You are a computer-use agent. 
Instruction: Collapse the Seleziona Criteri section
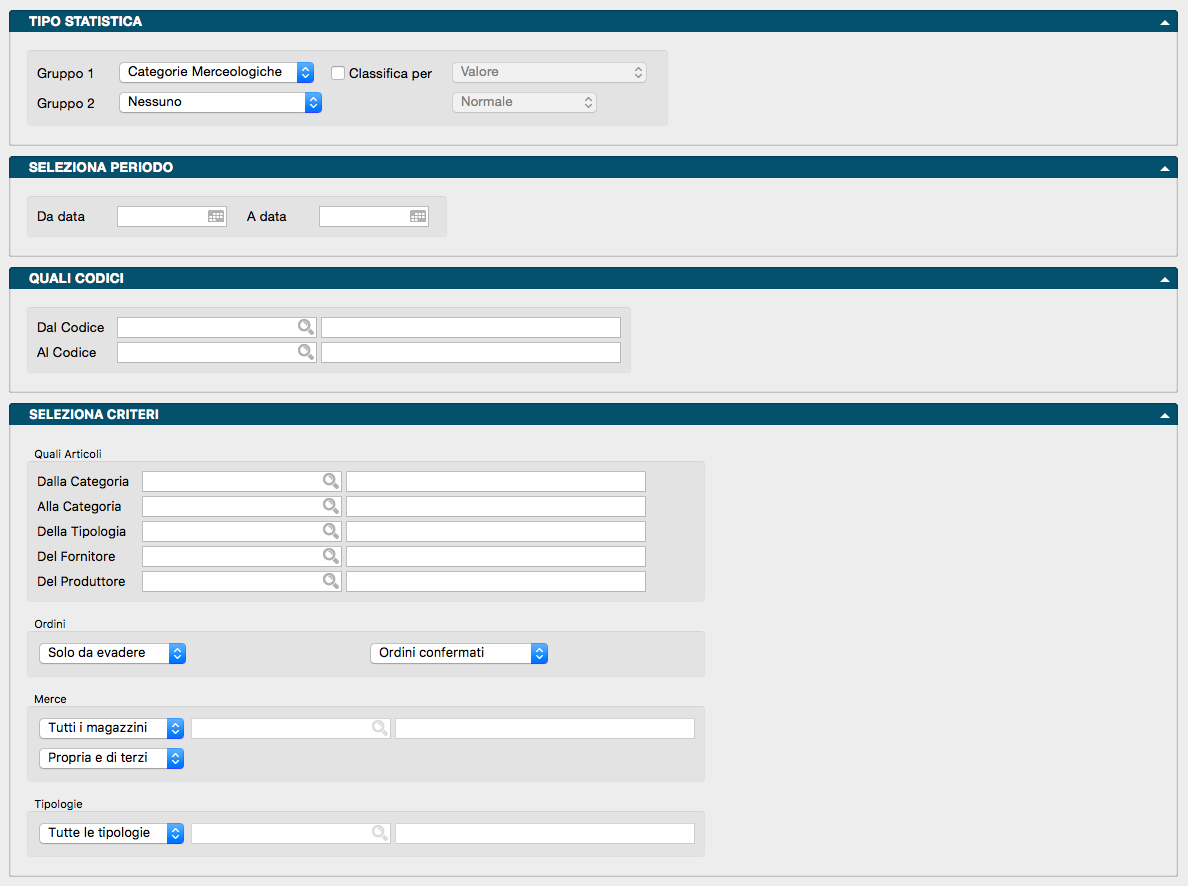click(1165, 415)
